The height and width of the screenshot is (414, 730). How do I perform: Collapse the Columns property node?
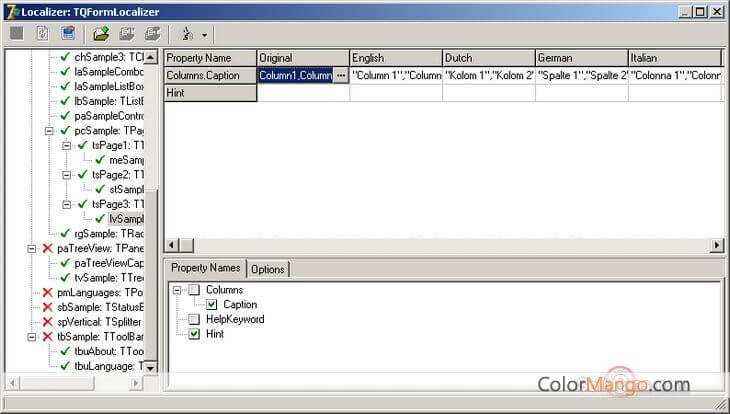coord(177,290)
